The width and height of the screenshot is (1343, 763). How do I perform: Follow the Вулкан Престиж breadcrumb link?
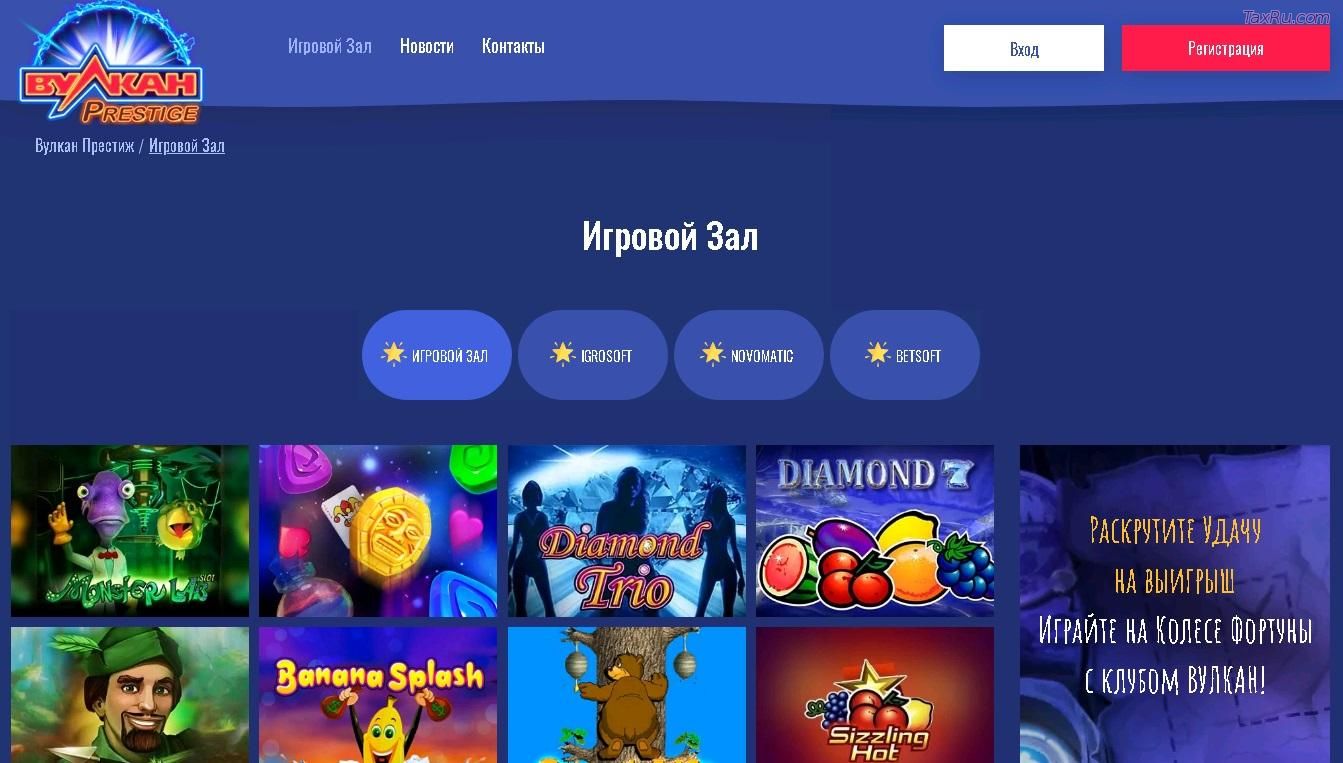[x=84, y=145]
